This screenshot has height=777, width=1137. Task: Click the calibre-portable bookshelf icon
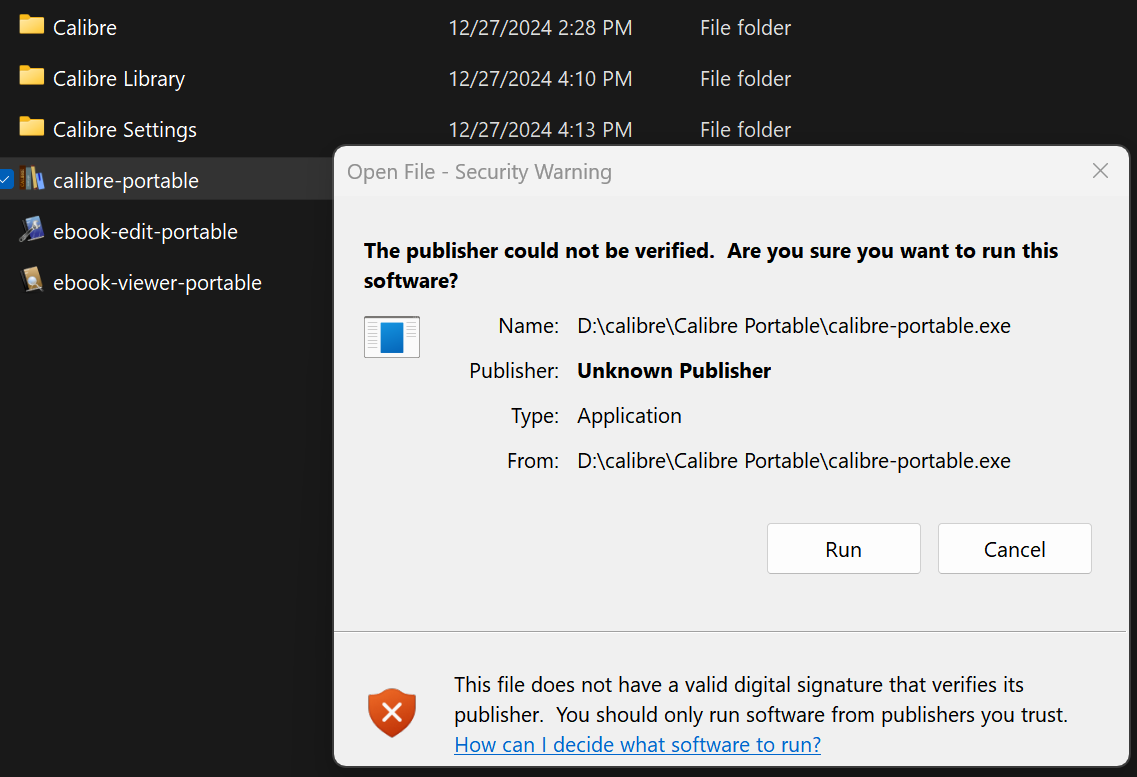[x=31, y=178]
